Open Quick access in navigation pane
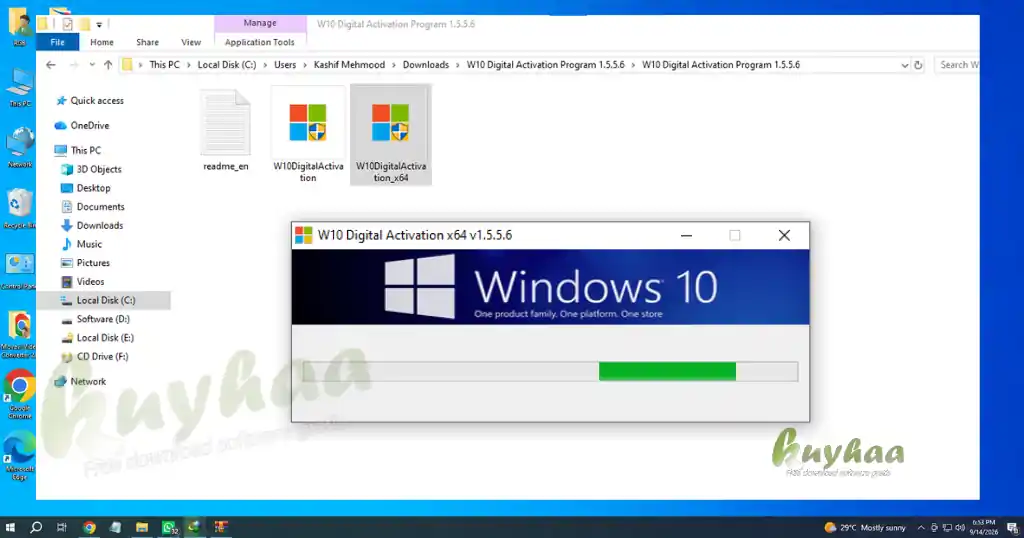This screenshot has height=538, width=1024. tap(91, 101)
